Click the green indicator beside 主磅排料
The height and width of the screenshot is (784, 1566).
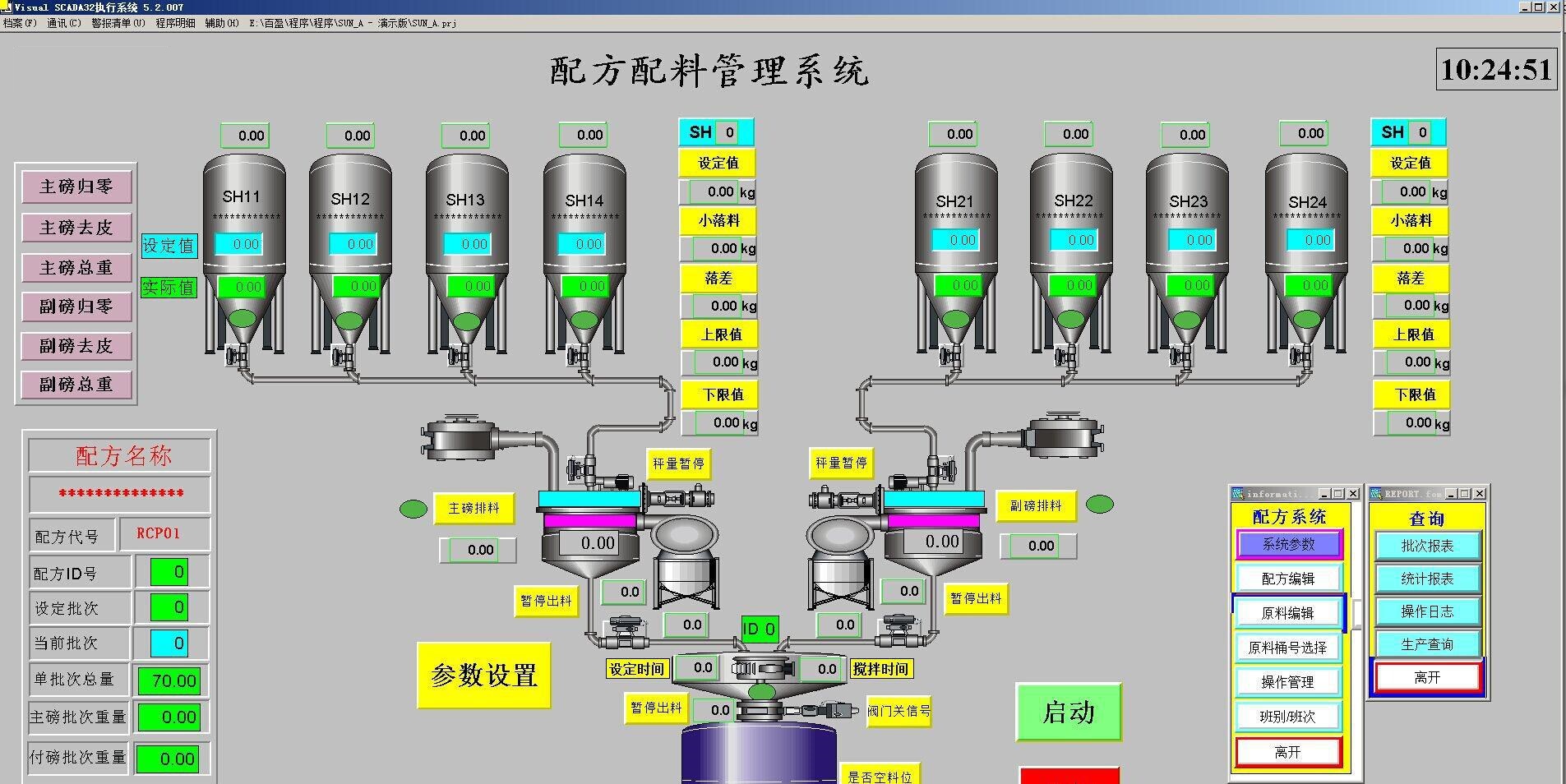(413, 509)
